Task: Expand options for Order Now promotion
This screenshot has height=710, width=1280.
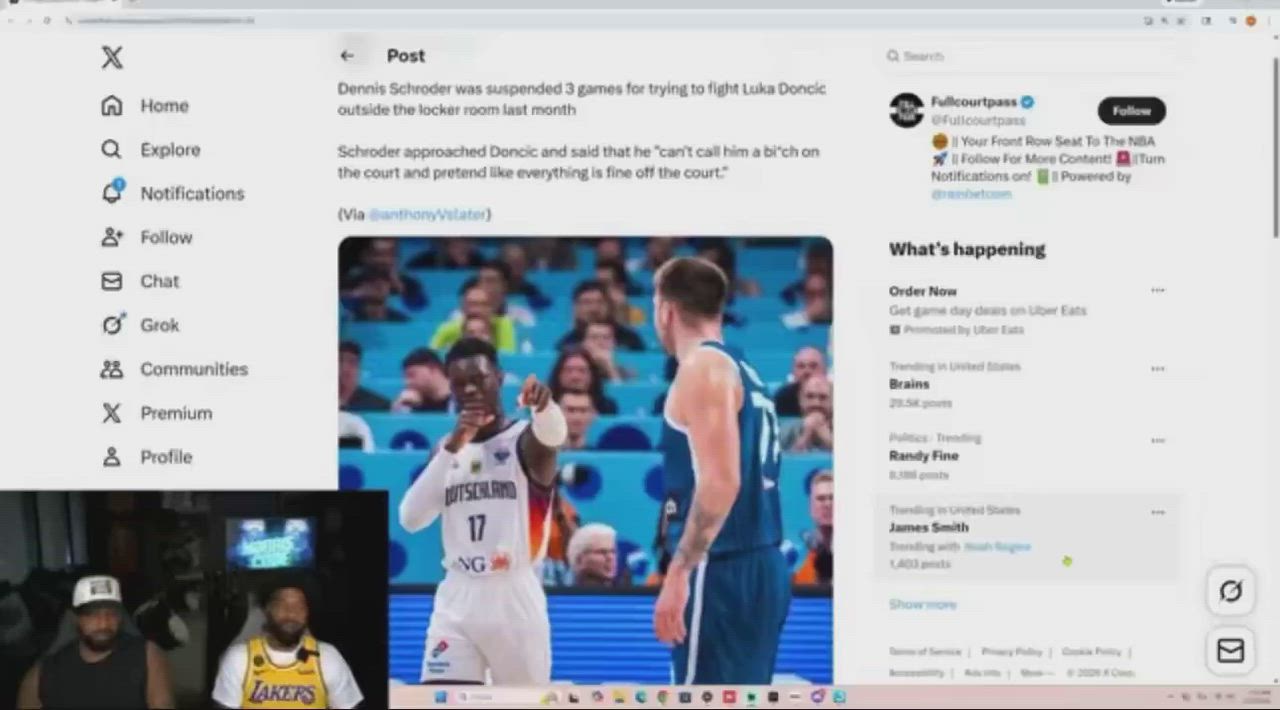Action: coord(1157,291)
